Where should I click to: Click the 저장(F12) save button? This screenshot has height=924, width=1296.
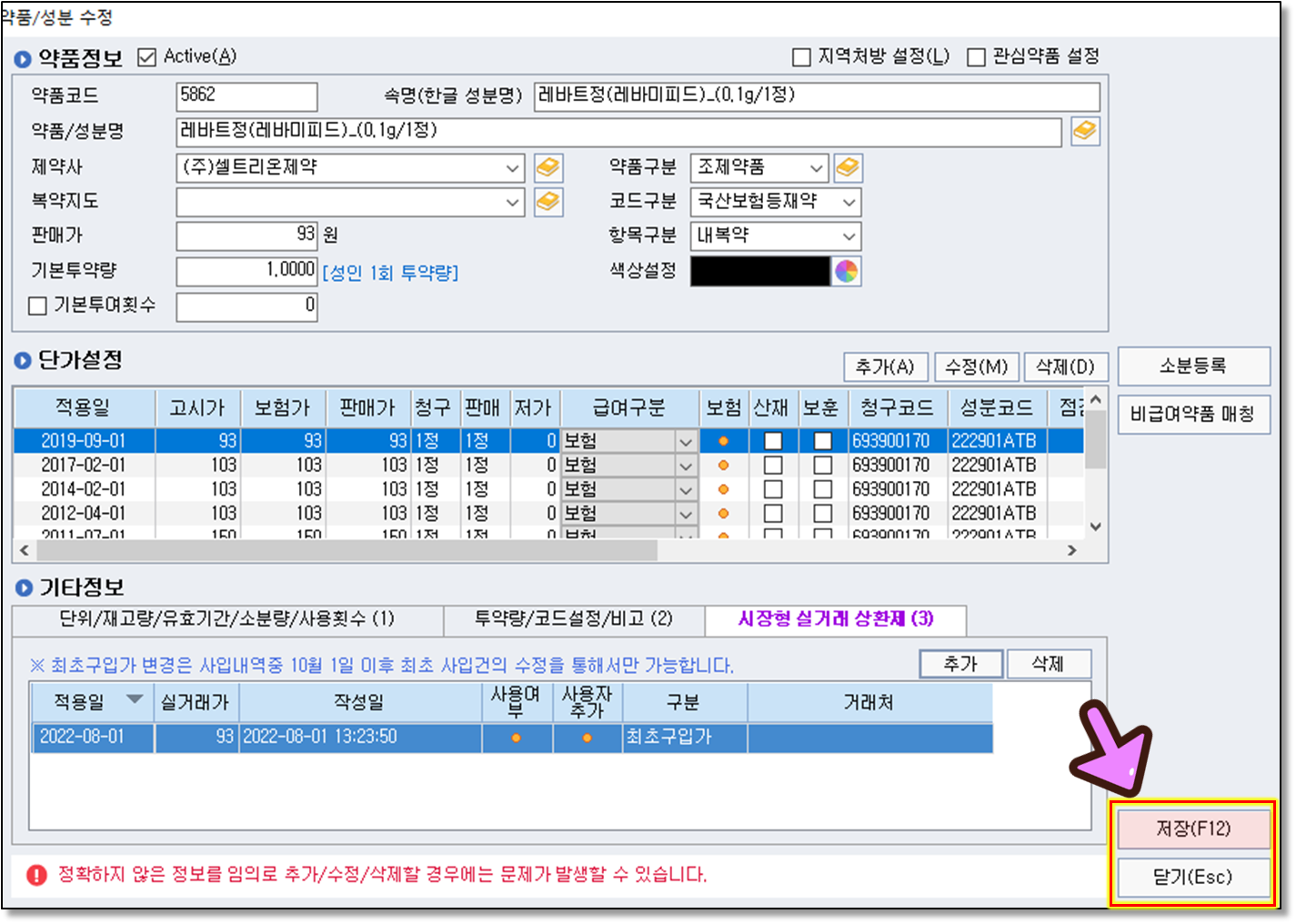pos(1192,829)
